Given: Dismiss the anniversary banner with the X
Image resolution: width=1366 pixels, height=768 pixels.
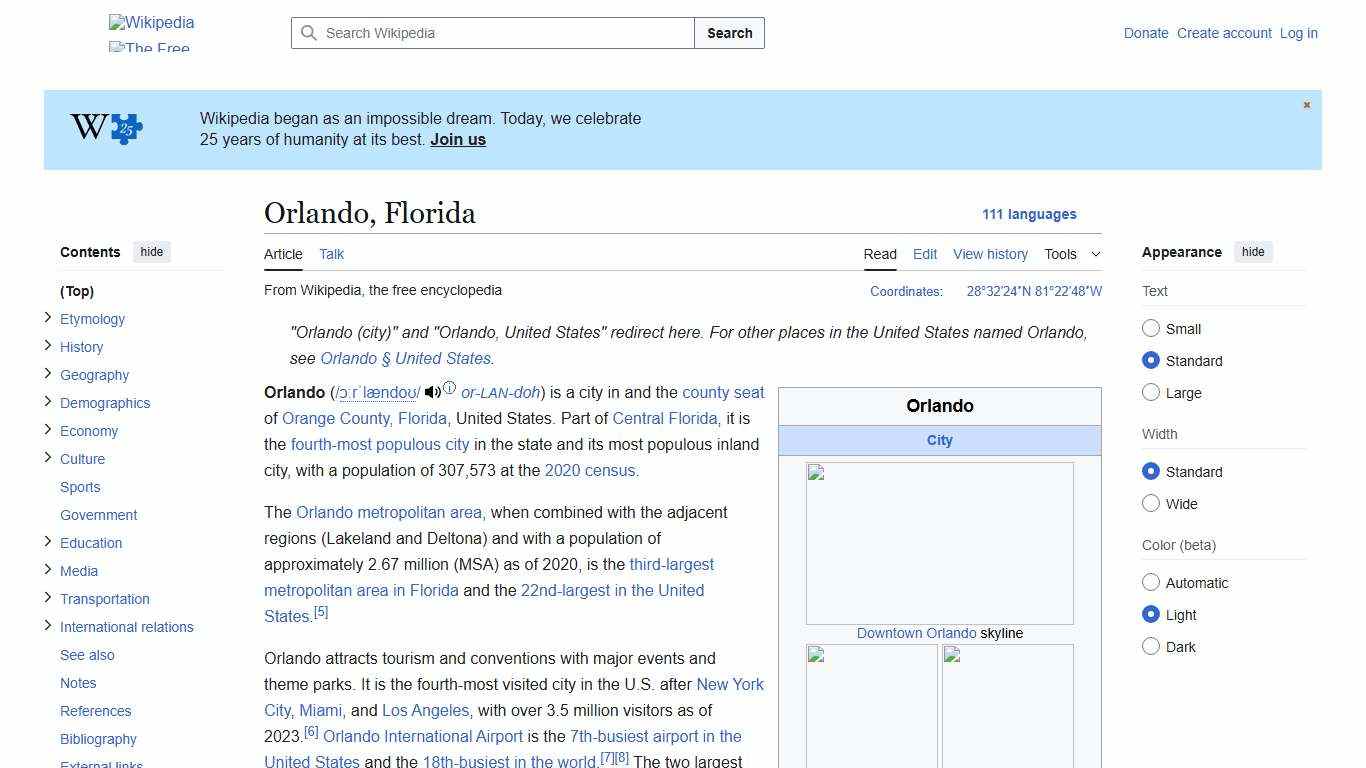Looking at the screenshot, I should coord(1306,104).
